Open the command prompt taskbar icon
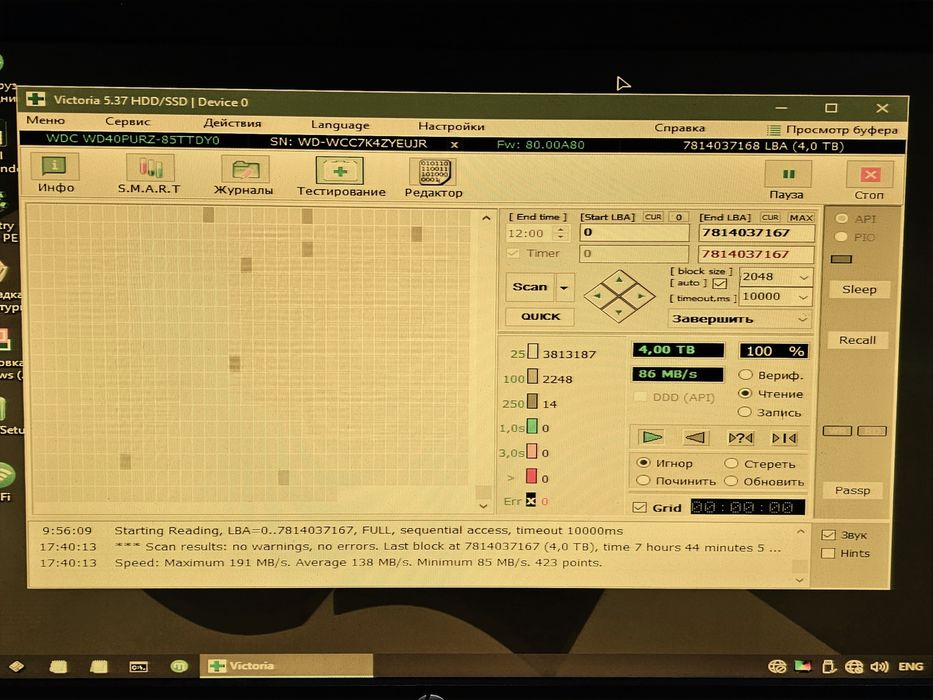 [139, 667]
